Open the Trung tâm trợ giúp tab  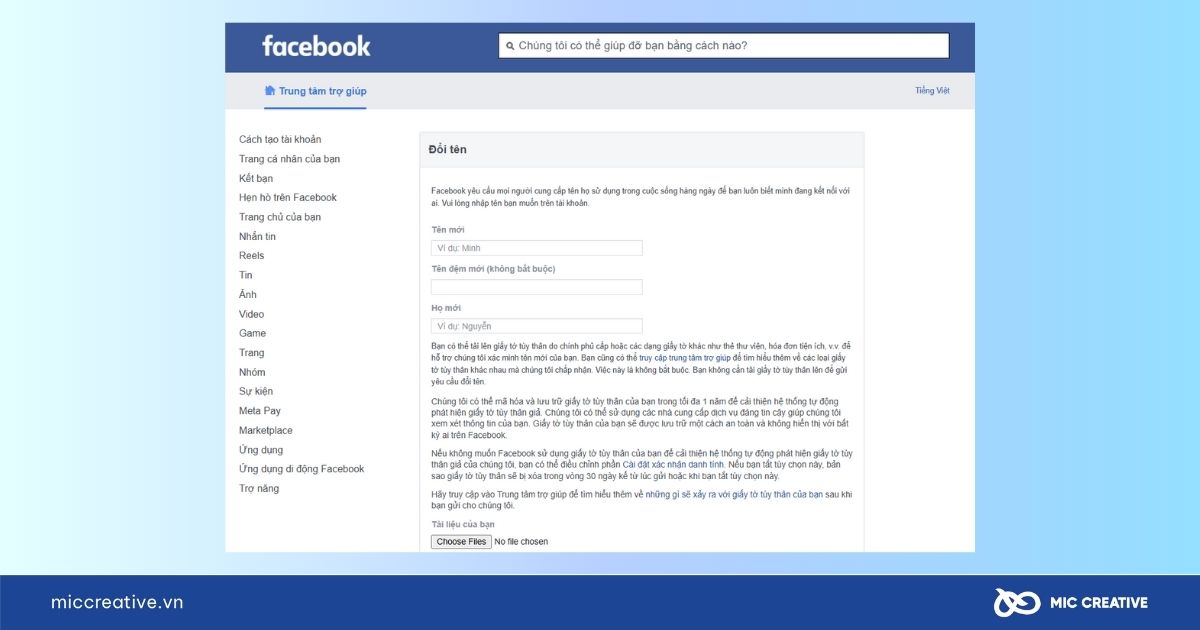coord(315,91)
